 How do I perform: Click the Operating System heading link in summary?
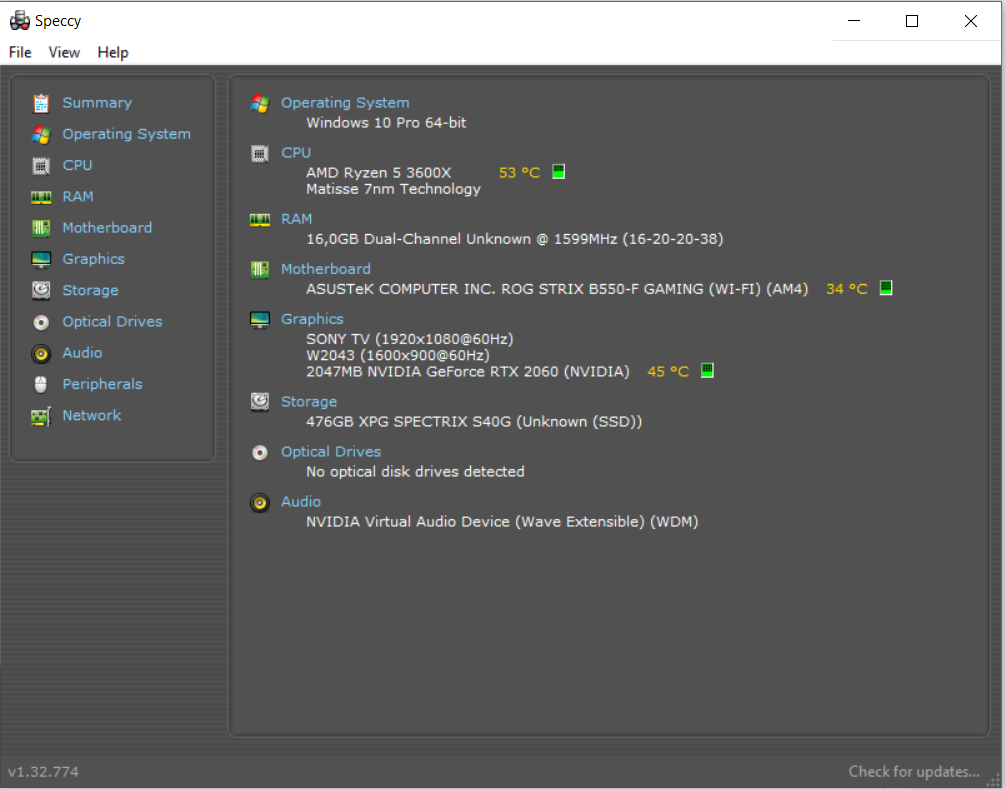pyautogui.click(x=345, y=103)
